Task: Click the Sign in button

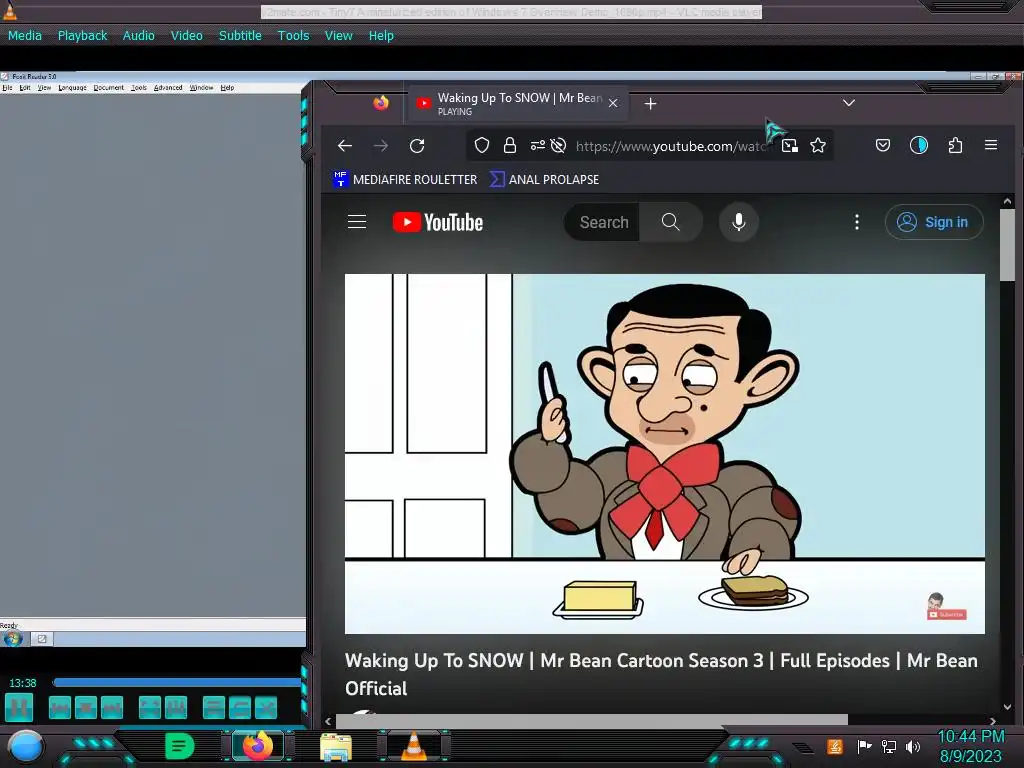Action: coord(934,222)
